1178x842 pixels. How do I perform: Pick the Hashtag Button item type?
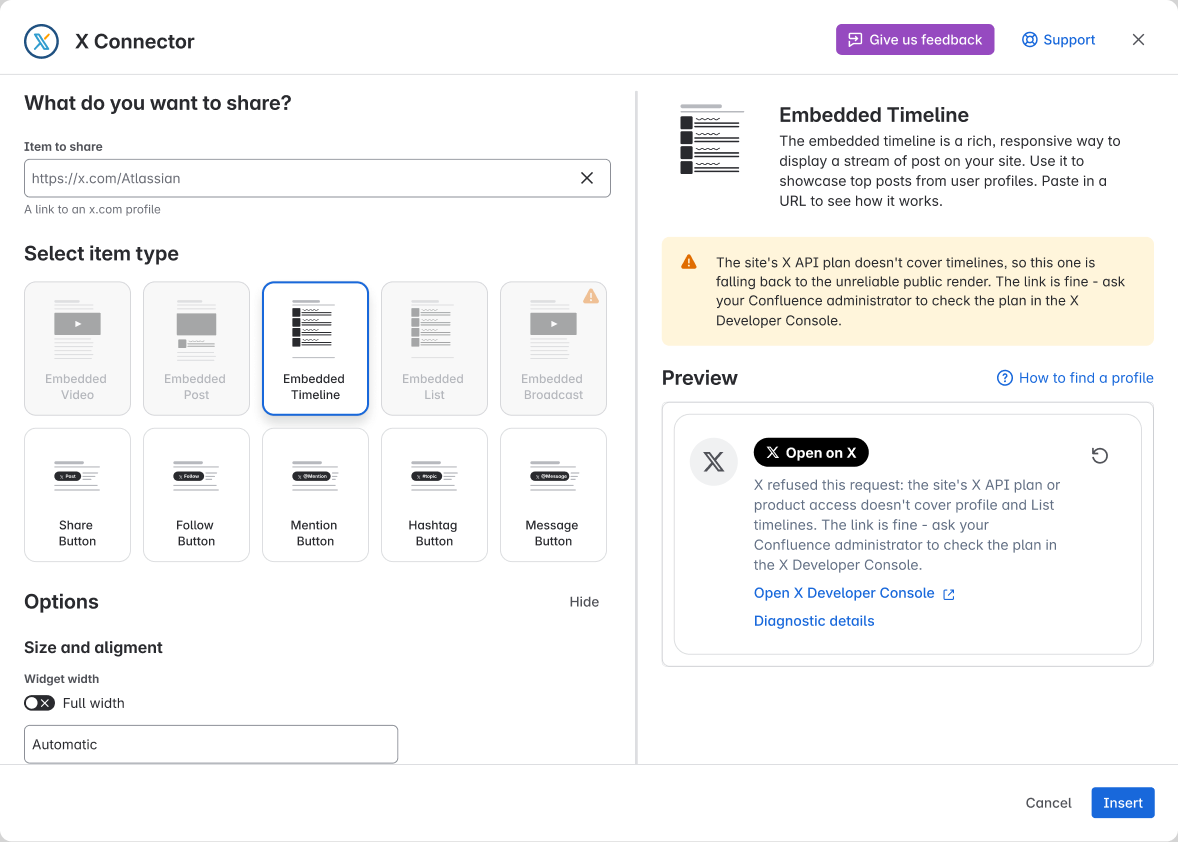pos(434,495)
